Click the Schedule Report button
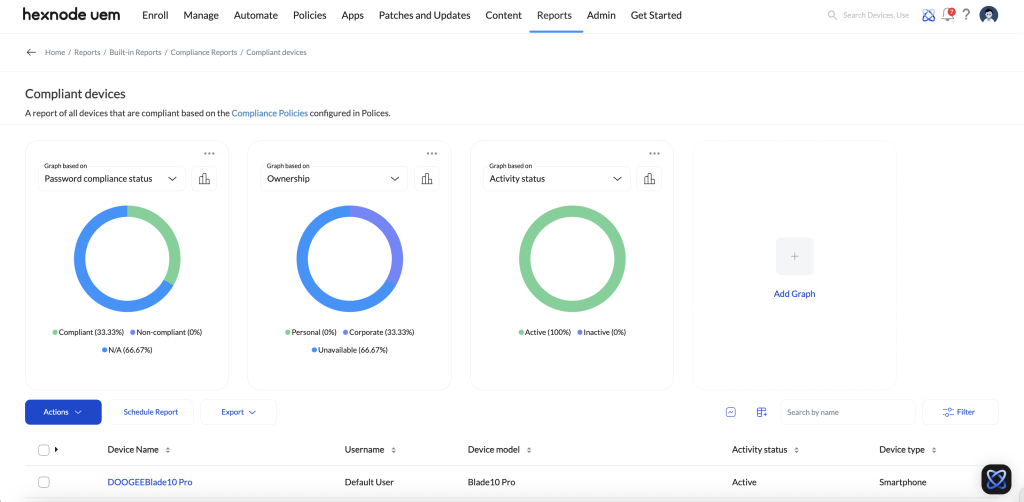The image size is (1024, 502). [150, 412]
